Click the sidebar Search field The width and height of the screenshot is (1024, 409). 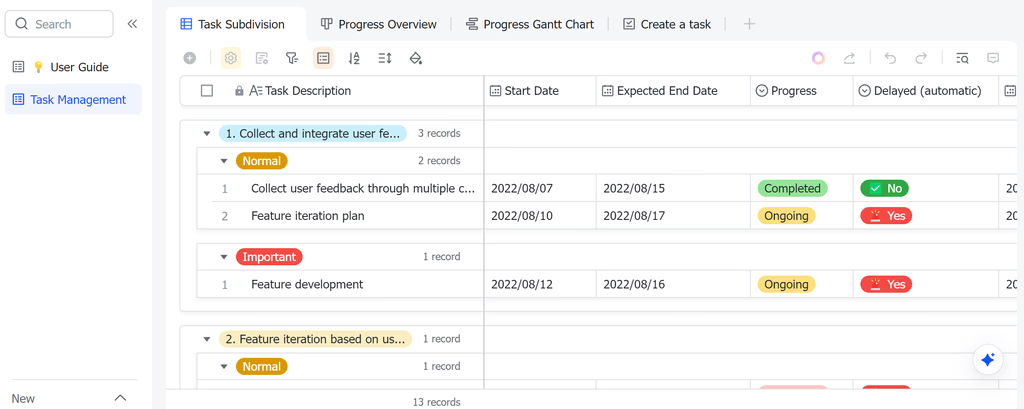(59, 24)
